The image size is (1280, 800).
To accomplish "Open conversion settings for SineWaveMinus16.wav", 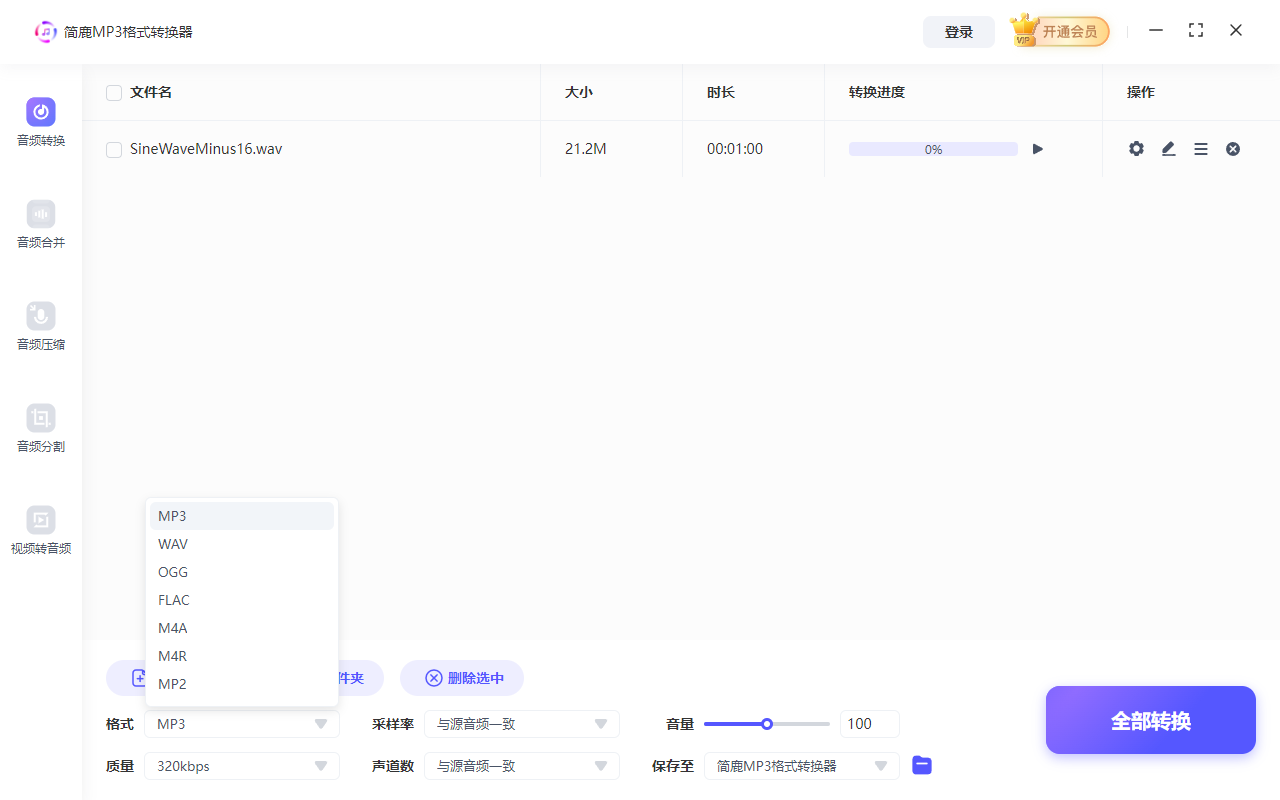I will [x=1136, y=148].
